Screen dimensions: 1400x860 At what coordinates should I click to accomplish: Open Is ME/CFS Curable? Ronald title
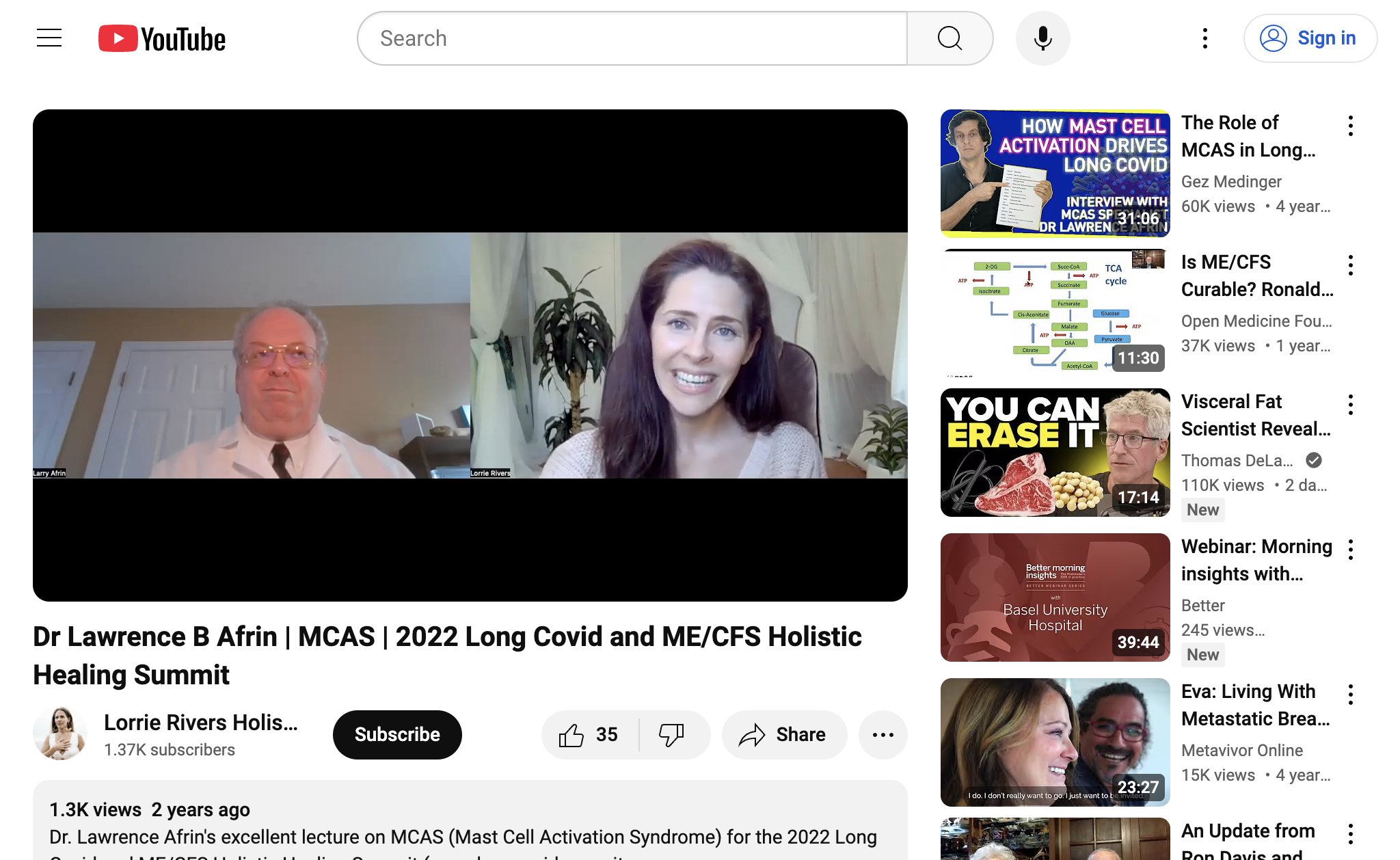tap(1257, 276)
